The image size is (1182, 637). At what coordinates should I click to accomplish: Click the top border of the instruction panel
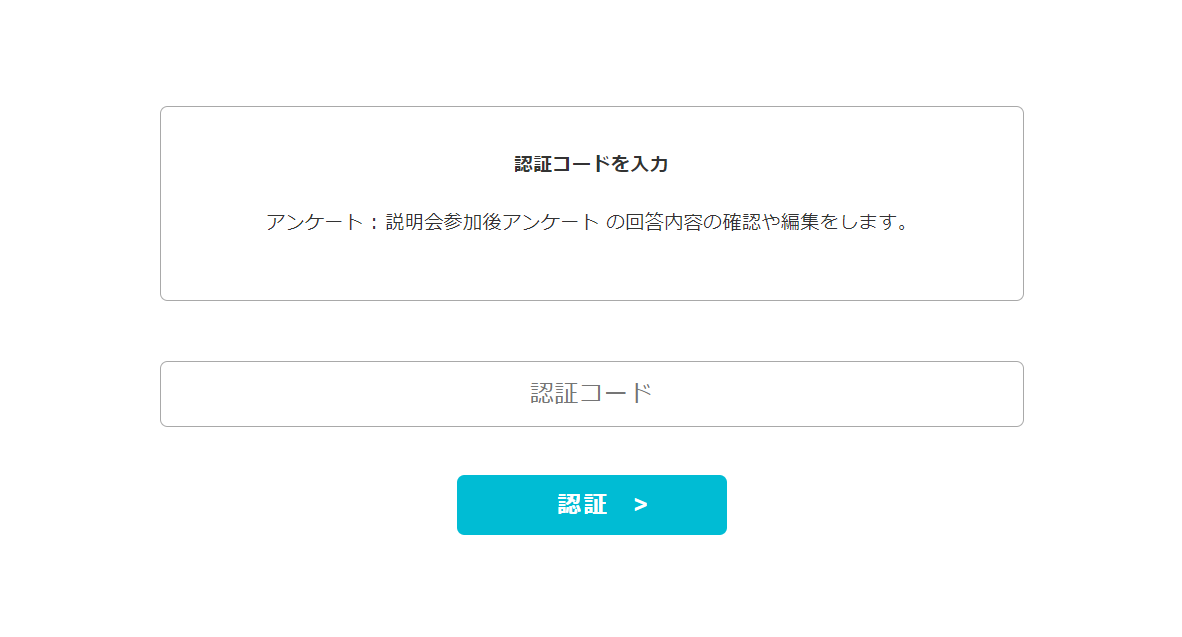click(591, 107)
